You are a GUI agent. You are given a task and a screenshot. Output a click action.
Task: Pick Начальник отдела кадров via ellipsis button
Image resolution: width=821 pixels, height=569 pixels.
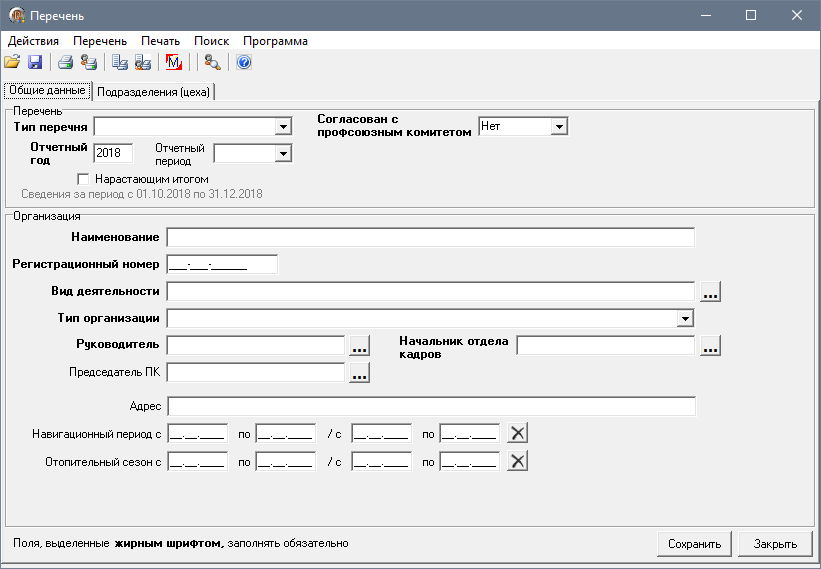(711, 345)
